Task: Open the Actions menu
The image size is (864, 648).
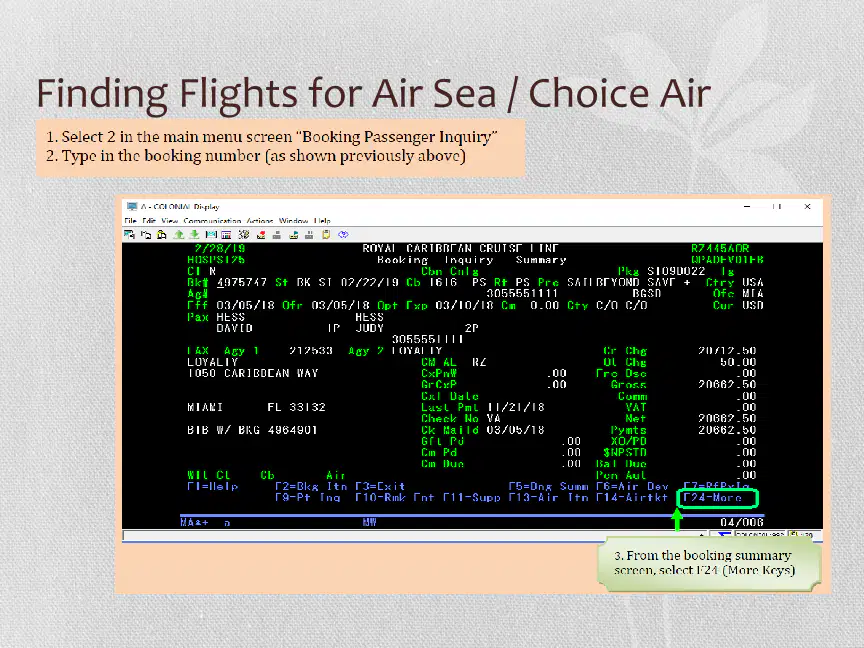Action: click(260, 221)
